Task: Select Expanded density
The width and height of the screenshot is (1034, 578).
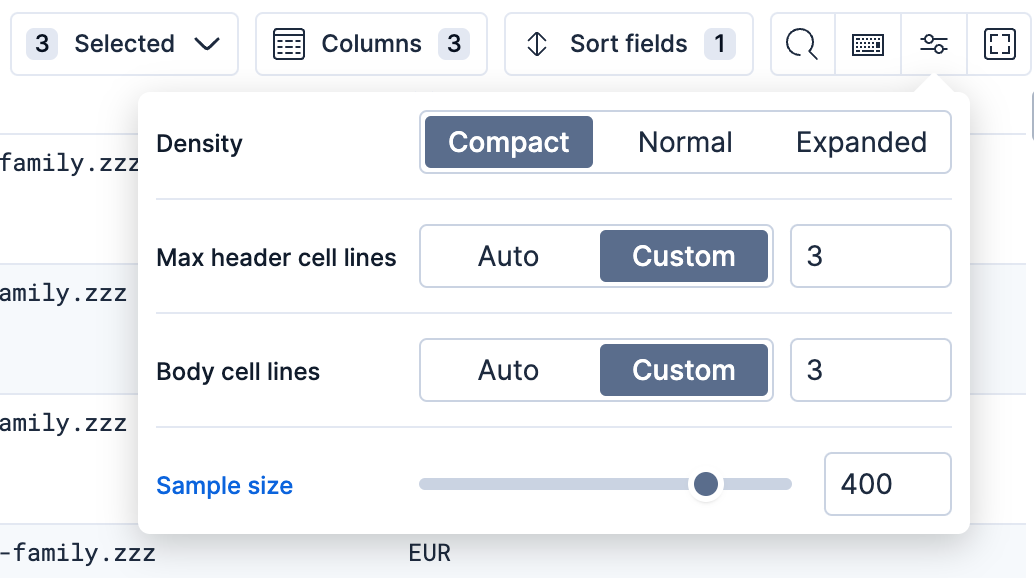Action: tap(861, 142)
